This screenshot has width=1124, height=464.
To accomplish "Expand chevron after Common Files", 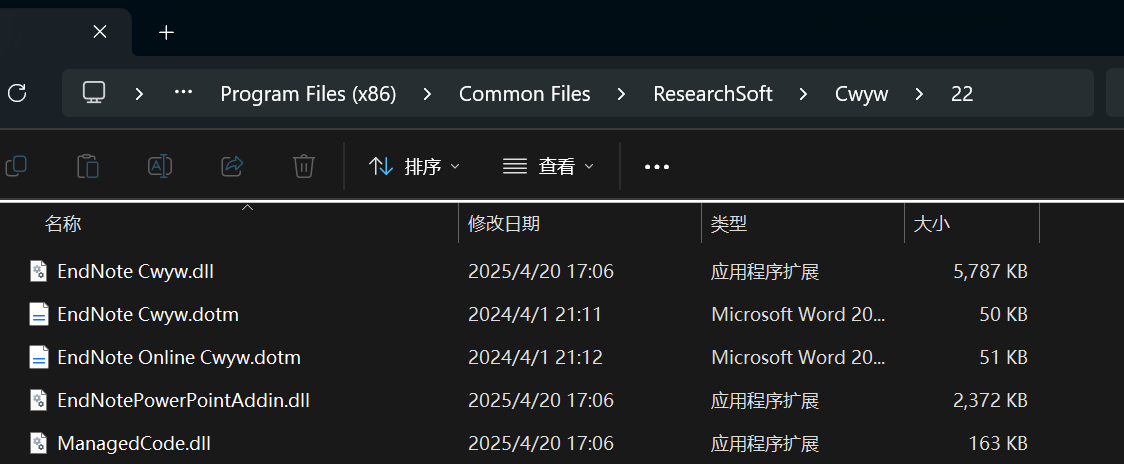I will coord(621,93).
